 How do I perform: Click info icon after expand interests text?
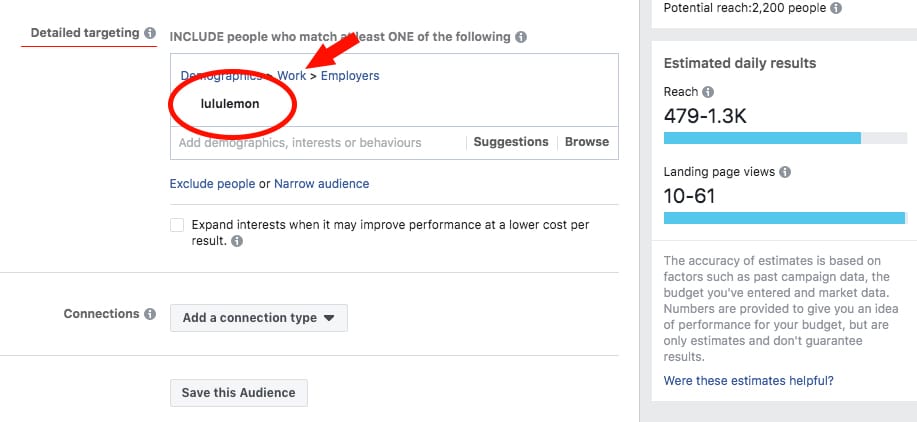pos(237,241)
